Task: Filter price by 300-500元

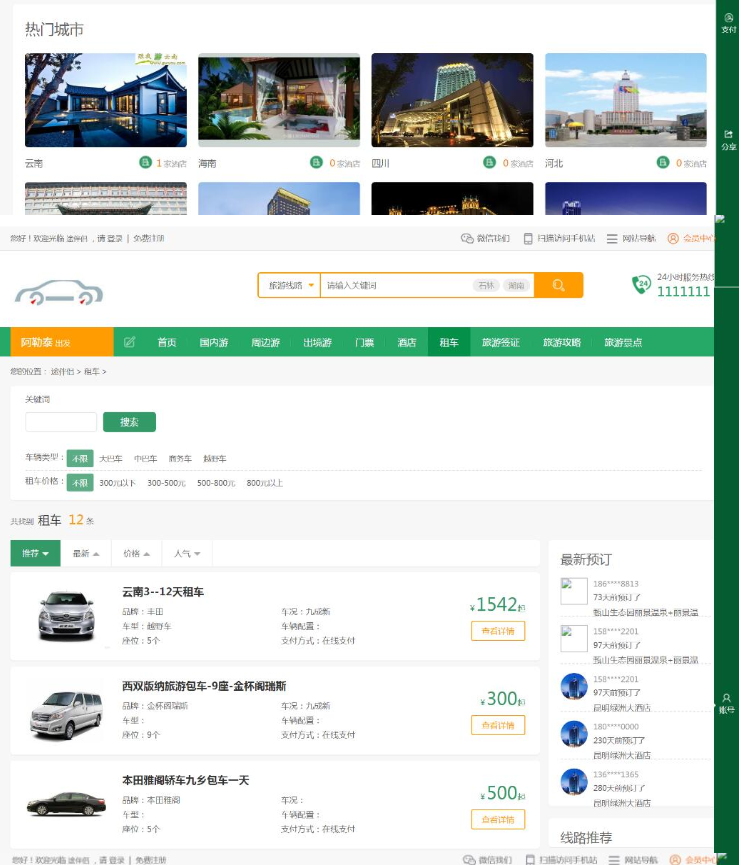Action: (166, 483)
